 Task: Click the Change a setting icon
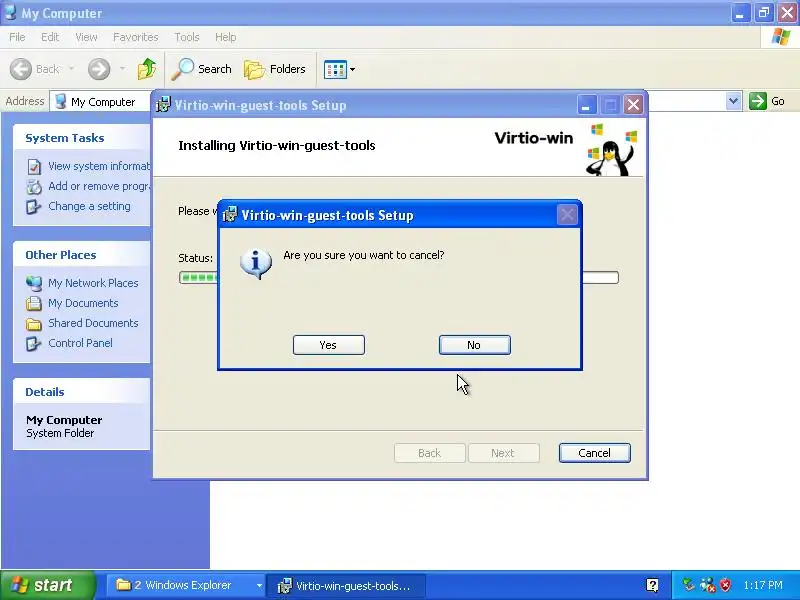pyautogui.click(x=34, y=207)
